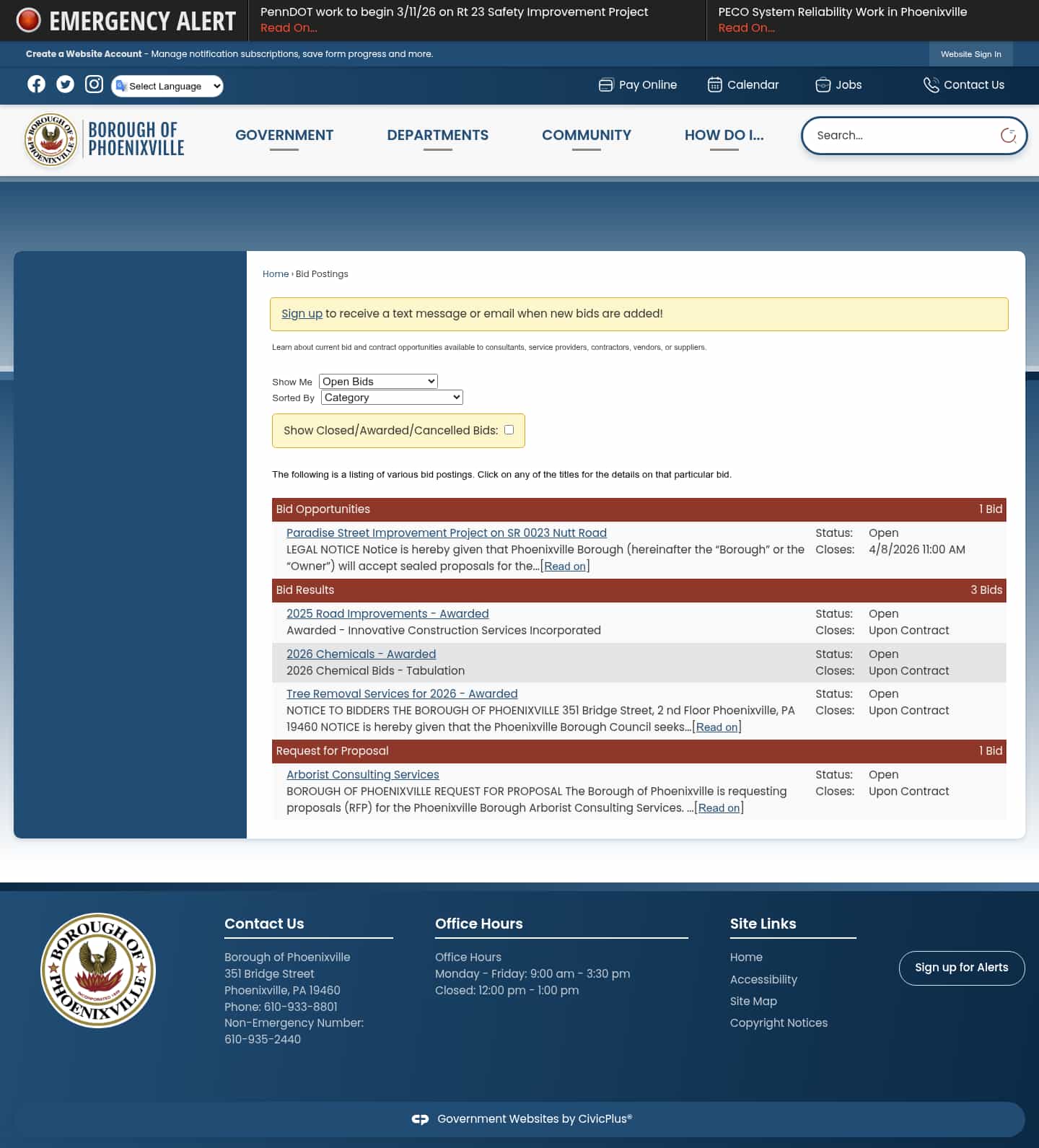Image resolution: width=1039 pixels, height=1148 pixels.
Task: Open the Accessibility footer link
Action: (x=763, y=979)
